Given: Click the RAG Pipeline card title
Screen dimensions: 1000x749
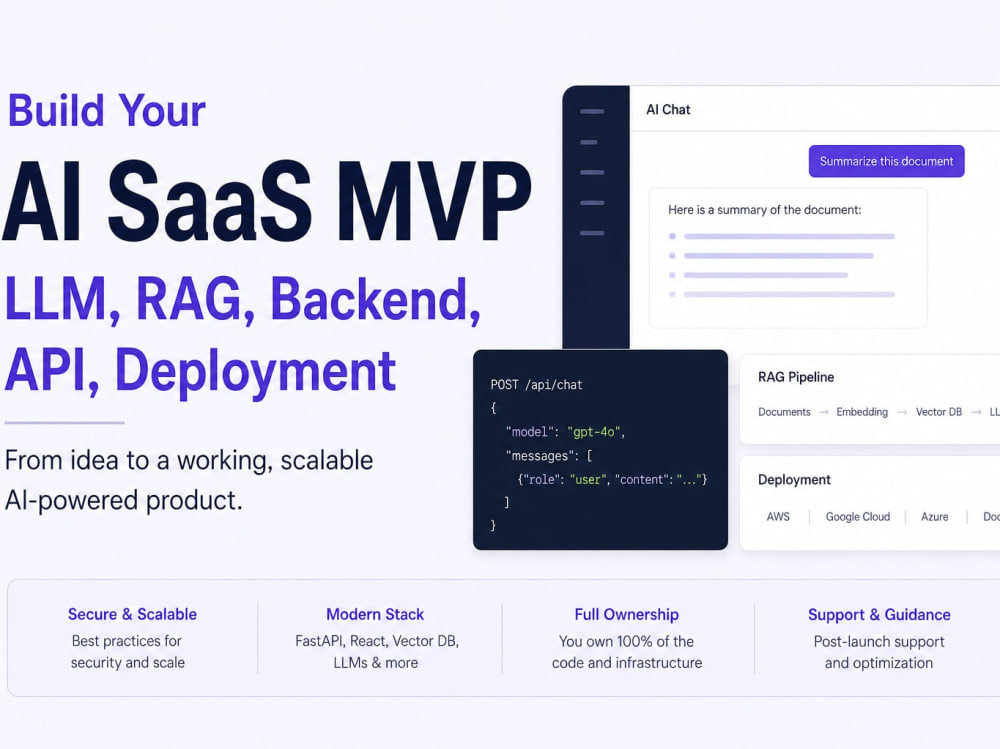Looking at the screenshot, I should pos(796,377).
